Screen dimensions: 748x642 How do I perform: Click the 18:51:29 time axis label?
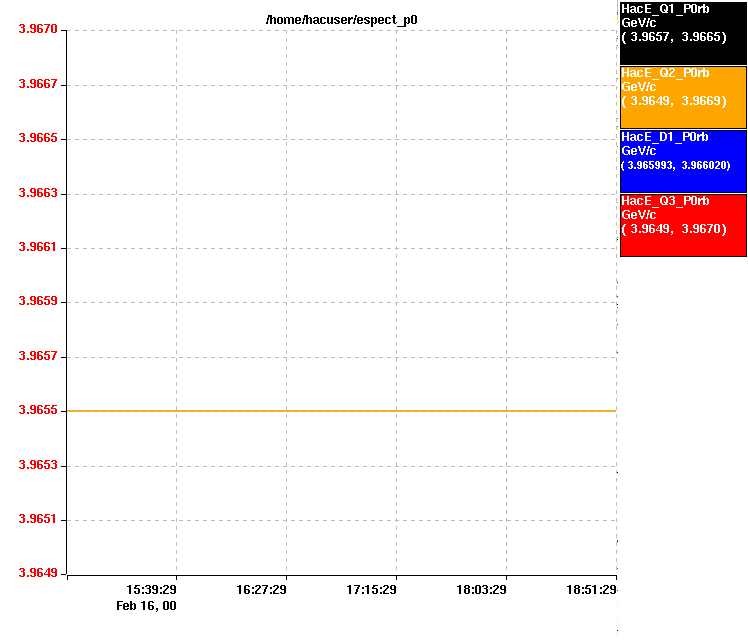pos(591,590)
